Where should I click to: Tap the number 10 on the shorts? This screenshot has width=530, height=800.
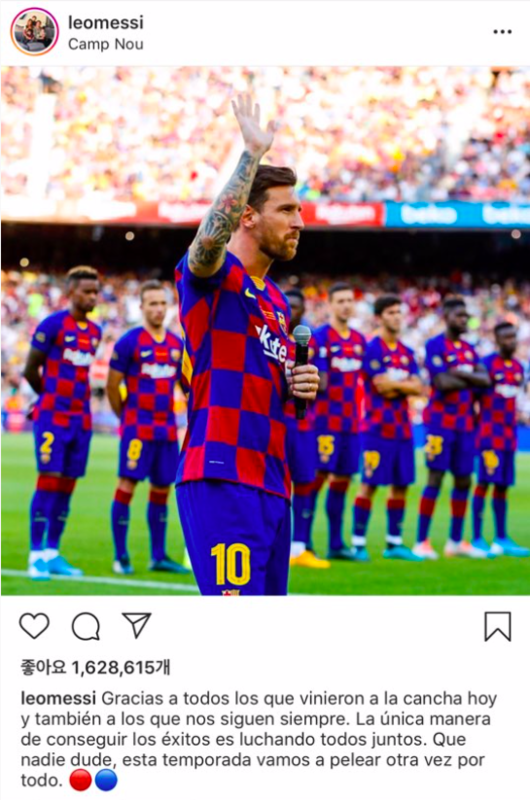click(231, 564)
